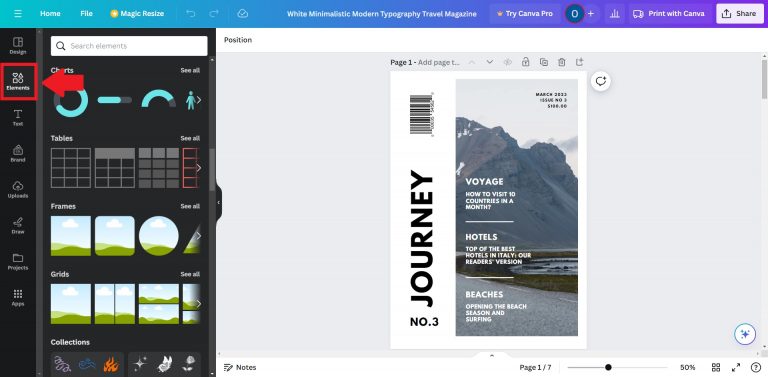The image size is (768, 377).
Task: Open the 50% zoom menu
Action: click(x=688, y=367)
